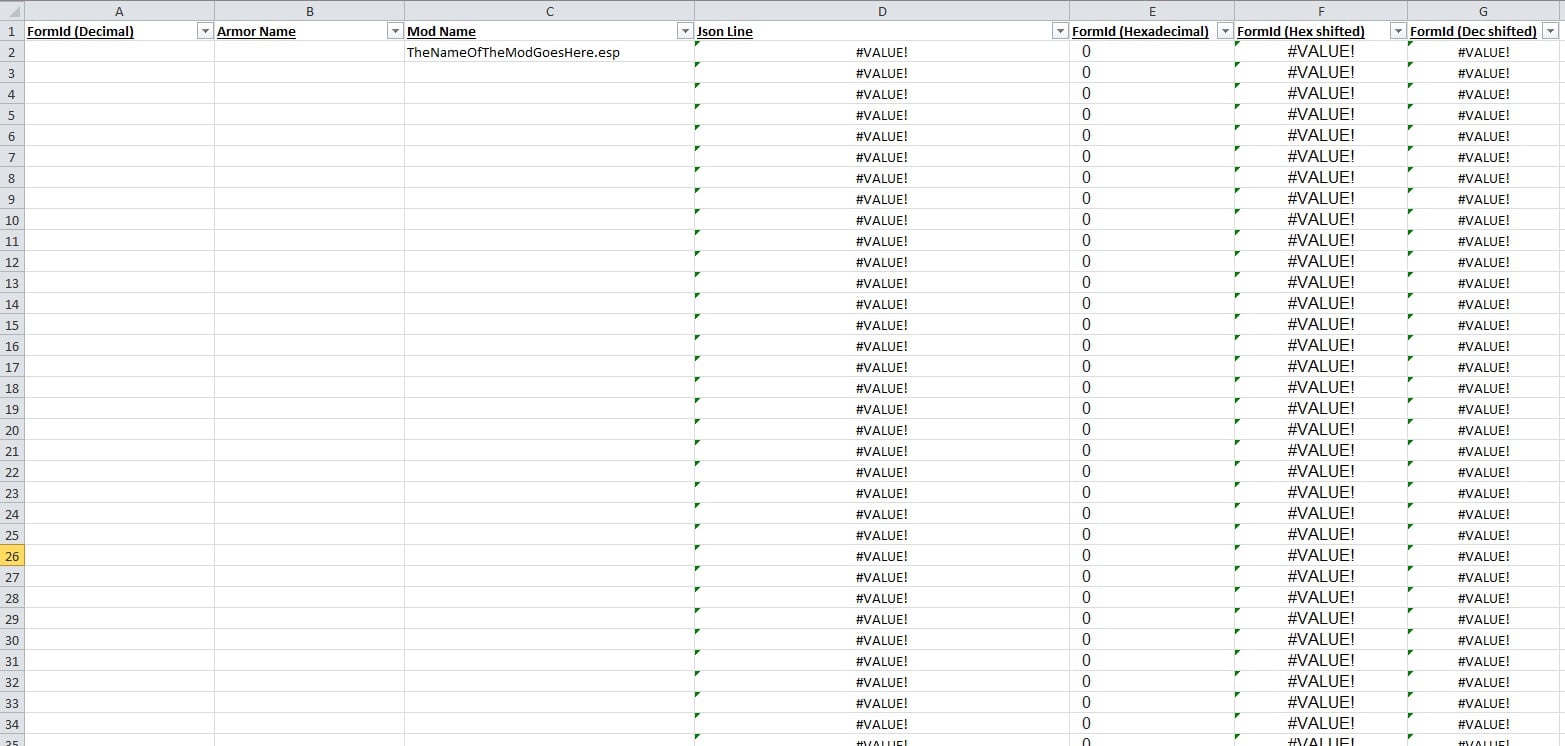Image resolution: width=1565 pixels, height=746 pixels.
Task: Select #VALUE! in Json Line row 34
Action: pos(882,724)
